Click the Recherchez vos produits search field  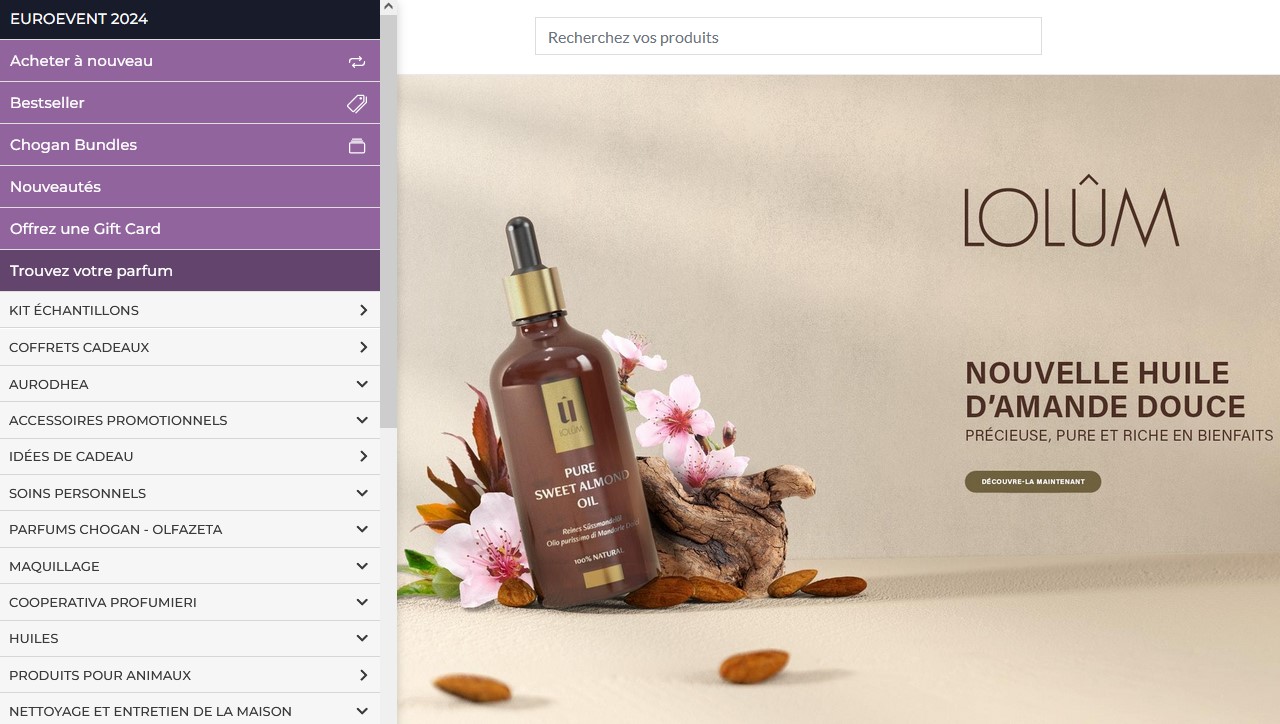[x=788, y=36]
